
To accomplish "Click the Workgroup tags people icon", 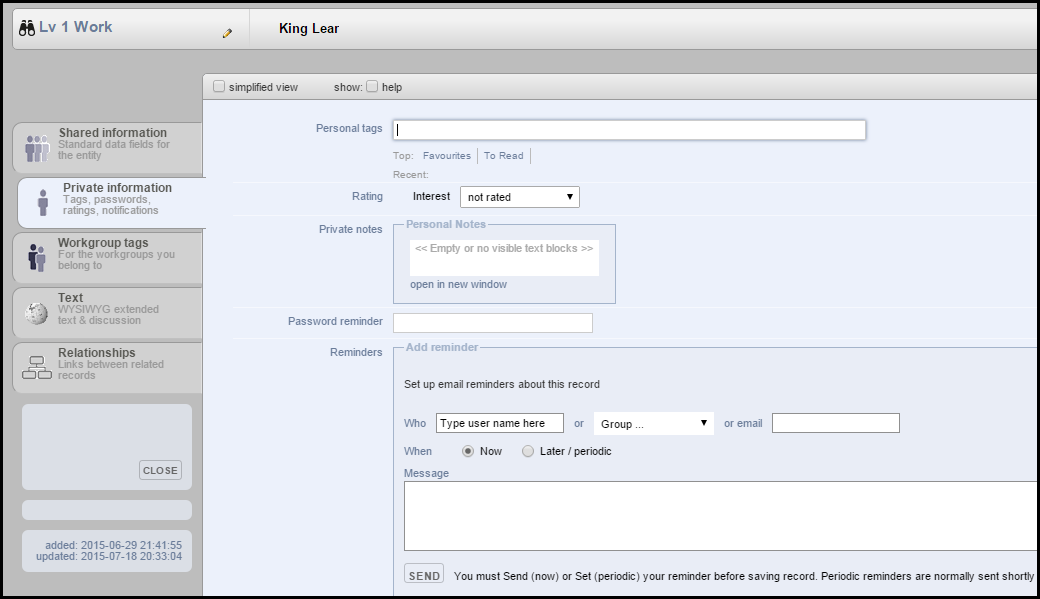I will click(x=36, y=257).
